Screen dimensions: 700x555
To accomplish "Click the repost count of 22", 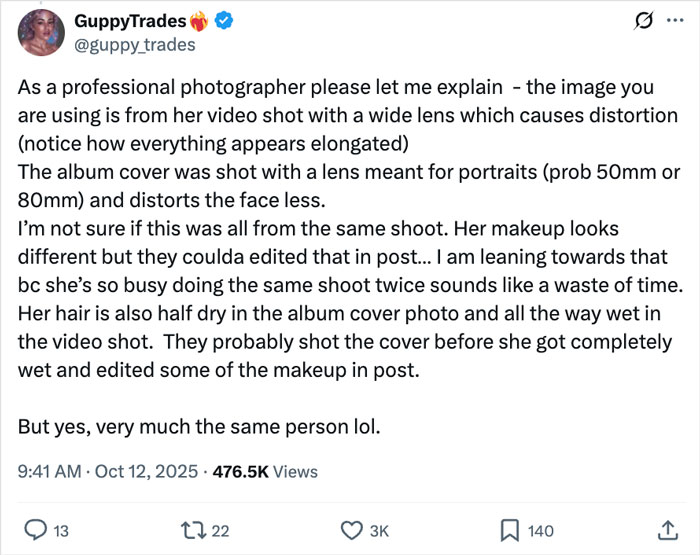I will (x=224, y=531).
